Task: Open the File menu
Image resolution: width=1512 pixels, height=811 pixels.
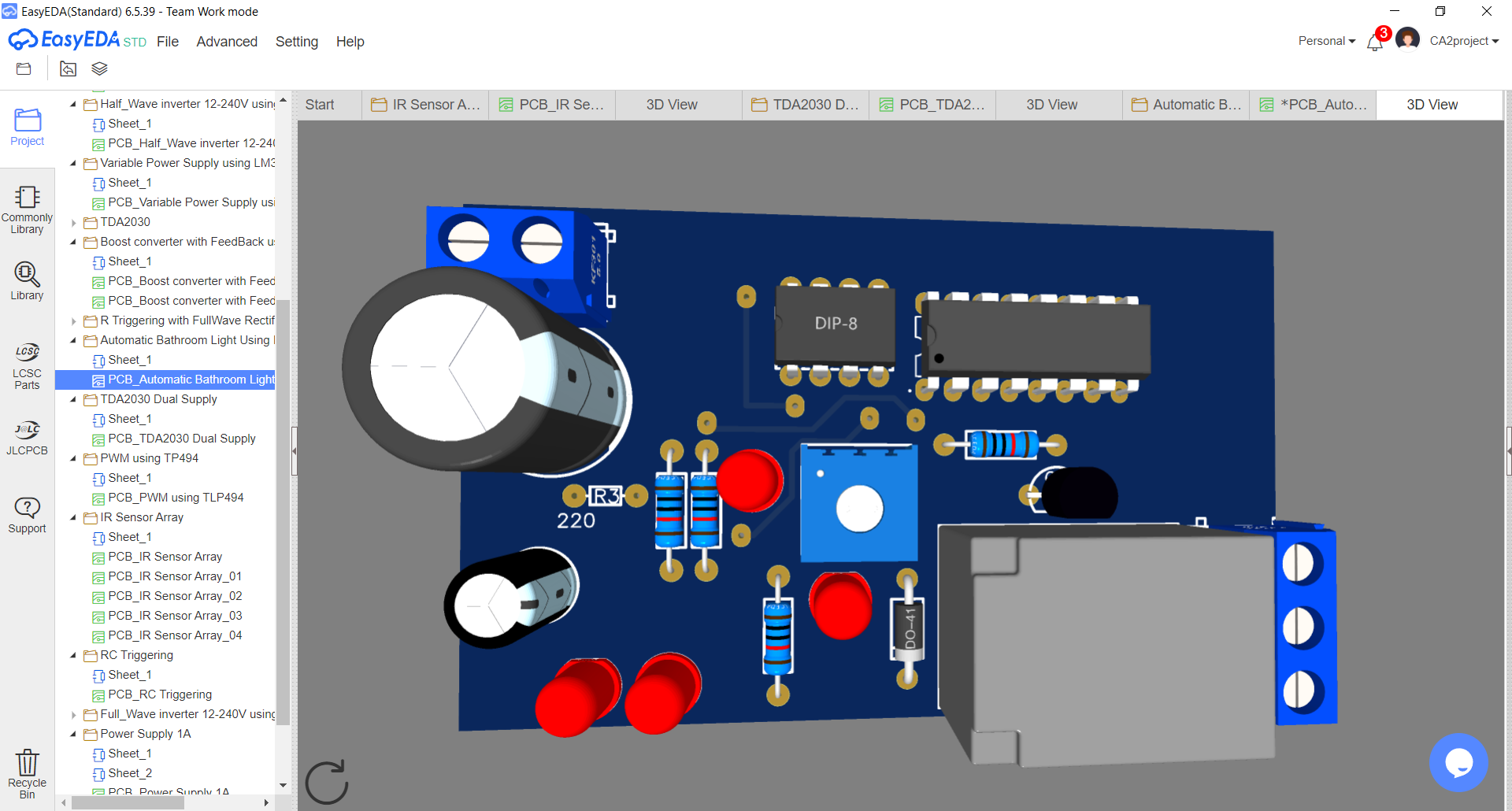Action: click(168, 42)
